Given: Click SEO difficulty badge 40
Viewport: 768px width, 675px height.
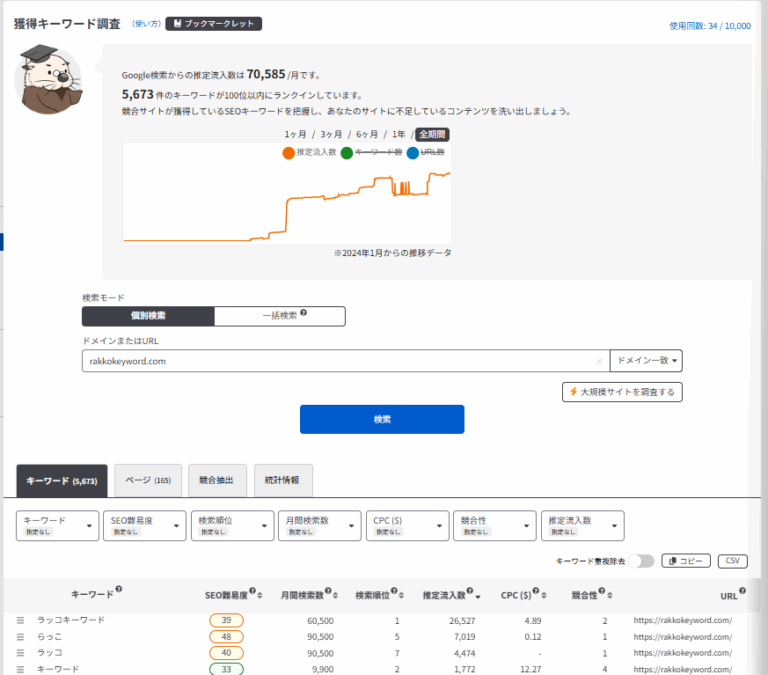Looking at the screenshot, I should (x=226, y=653).
